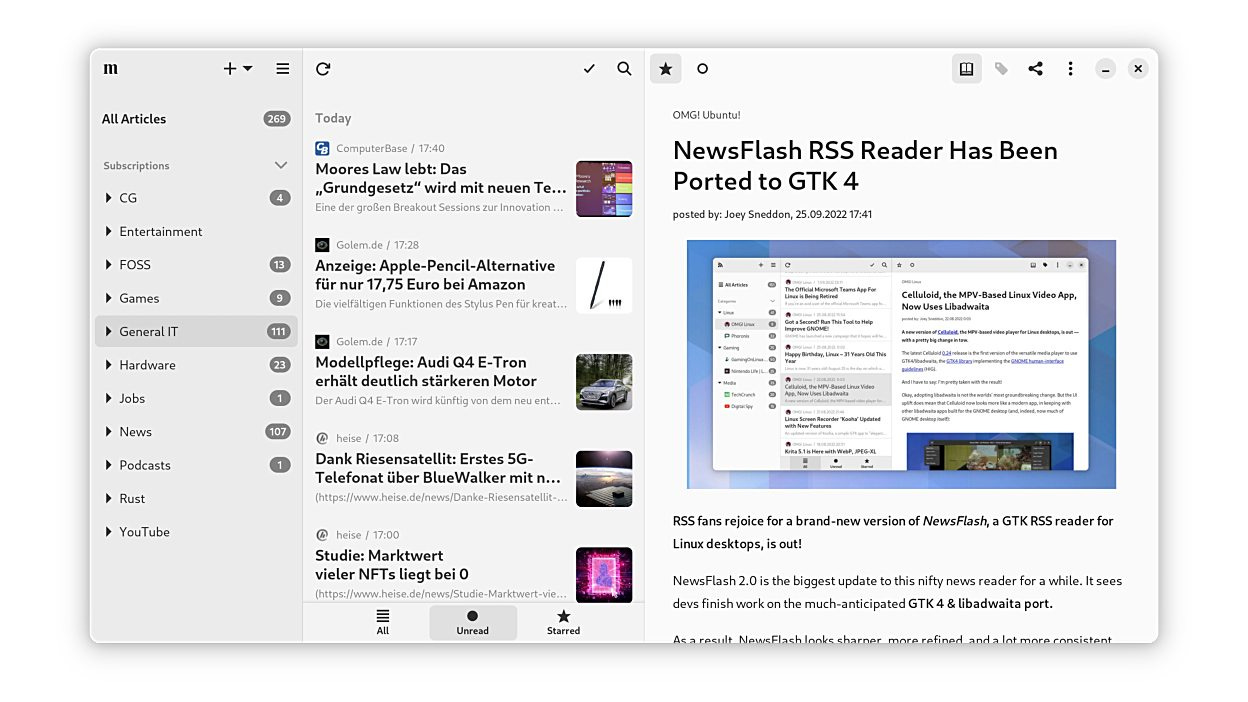This screenshot has height=702, width=1248.
Task: Open the share article icon
Action: 1036,69
